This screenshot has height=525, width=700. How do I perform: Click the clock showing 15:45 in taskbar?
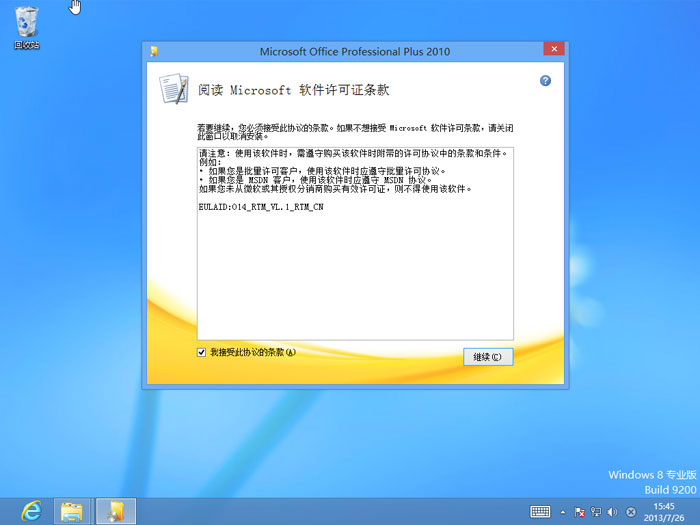click(664, 511)
